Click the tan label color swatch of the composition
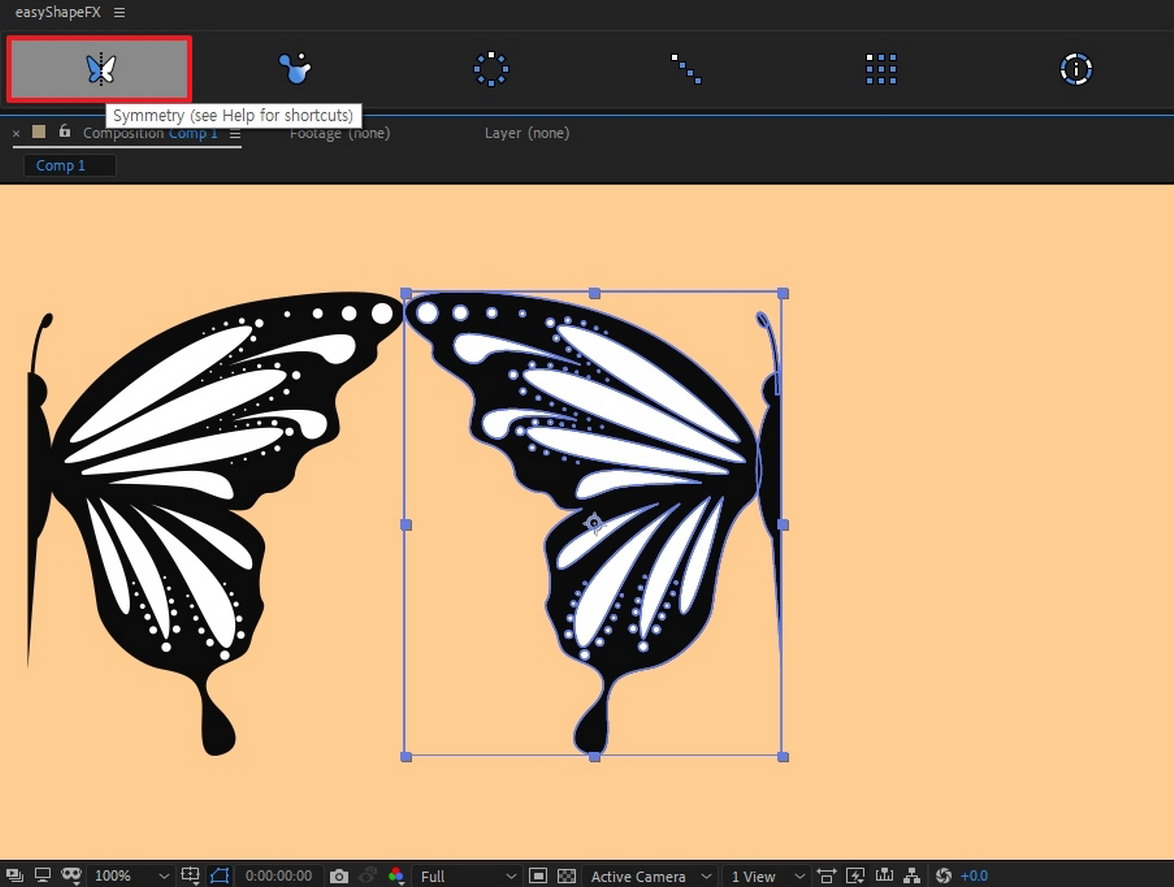The image size is (1174, 887). point(39,132)
